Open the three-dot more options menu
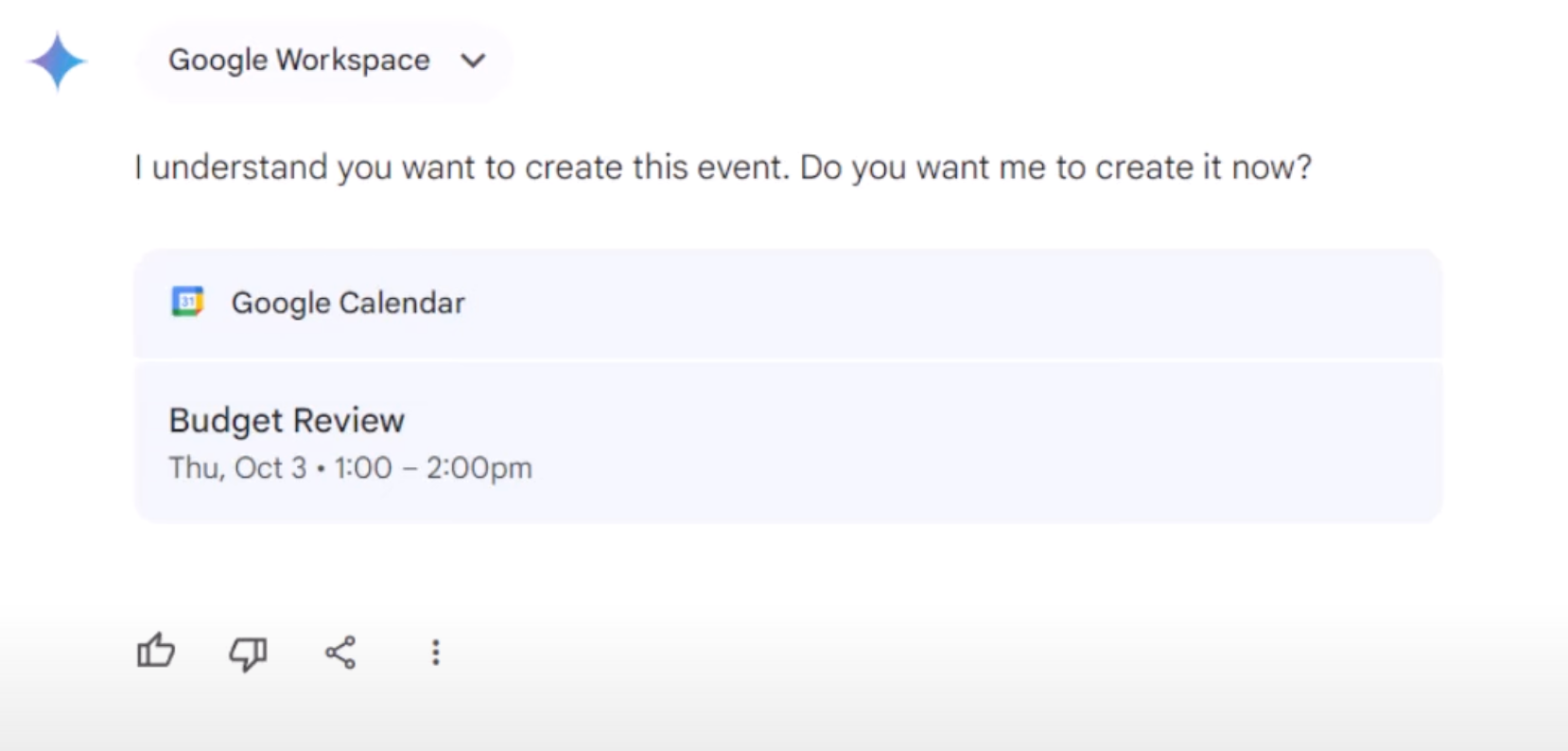 point(435,653)
